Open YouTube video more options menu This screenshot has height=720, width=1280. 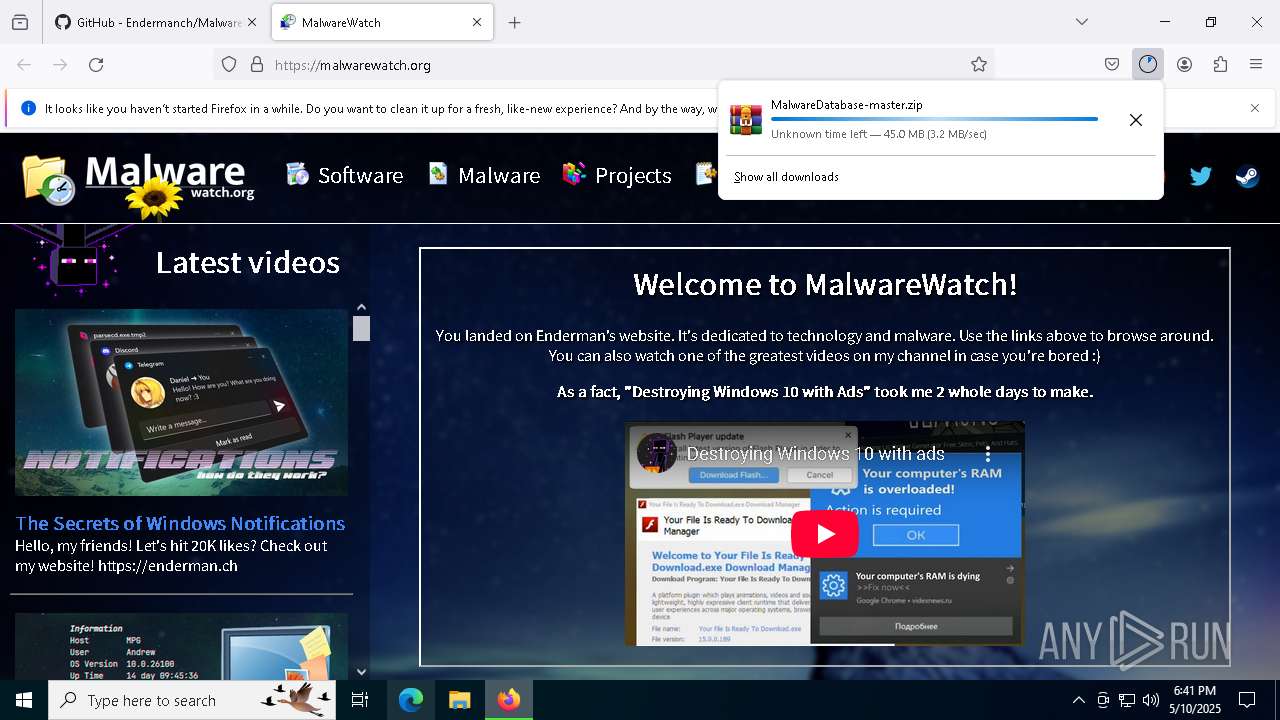[x=988, y=454]
